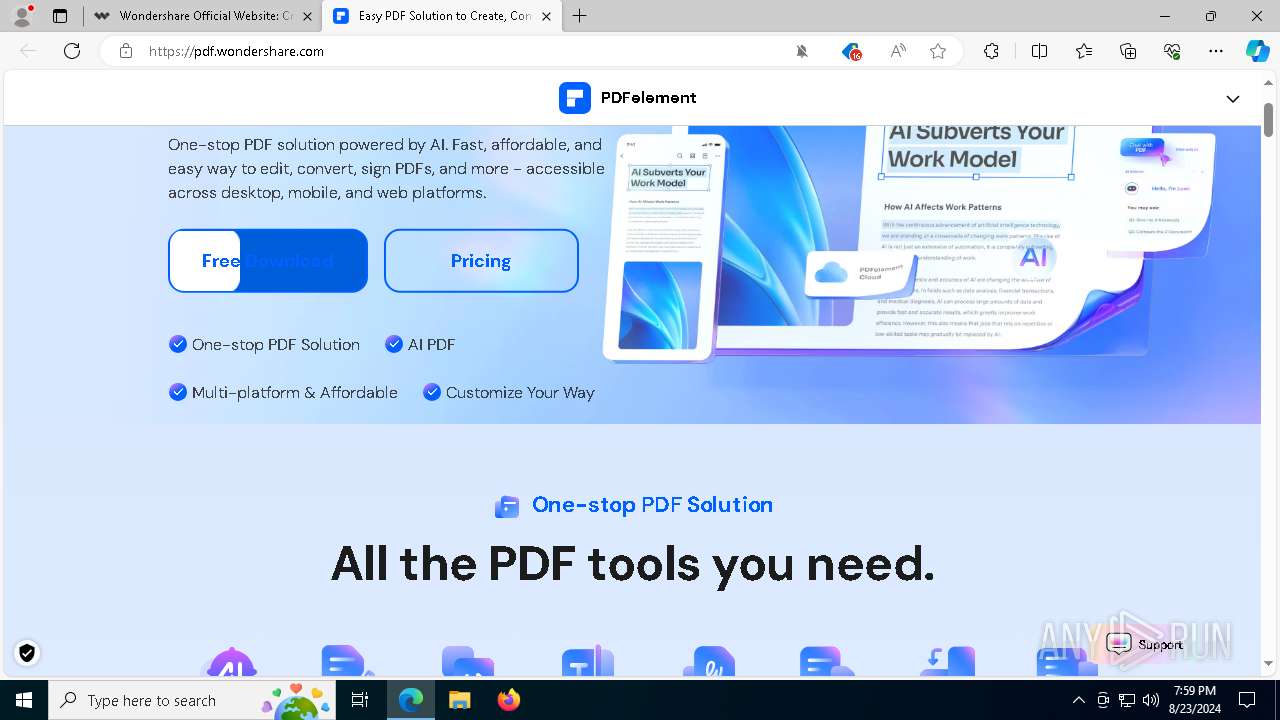
Task: Click the taskbar search box
Action: (x=192, y=700)
